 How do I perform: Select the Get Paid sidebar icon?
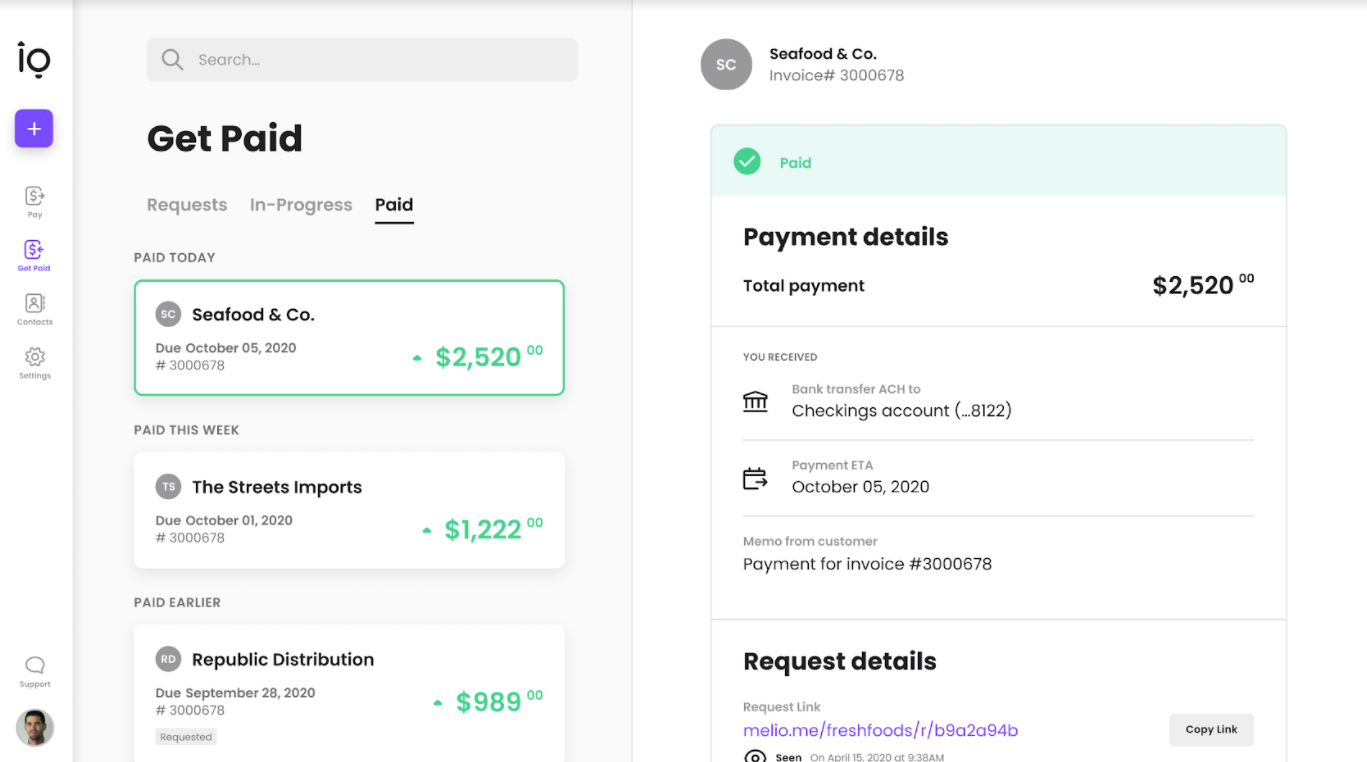(x=34, y=249)
